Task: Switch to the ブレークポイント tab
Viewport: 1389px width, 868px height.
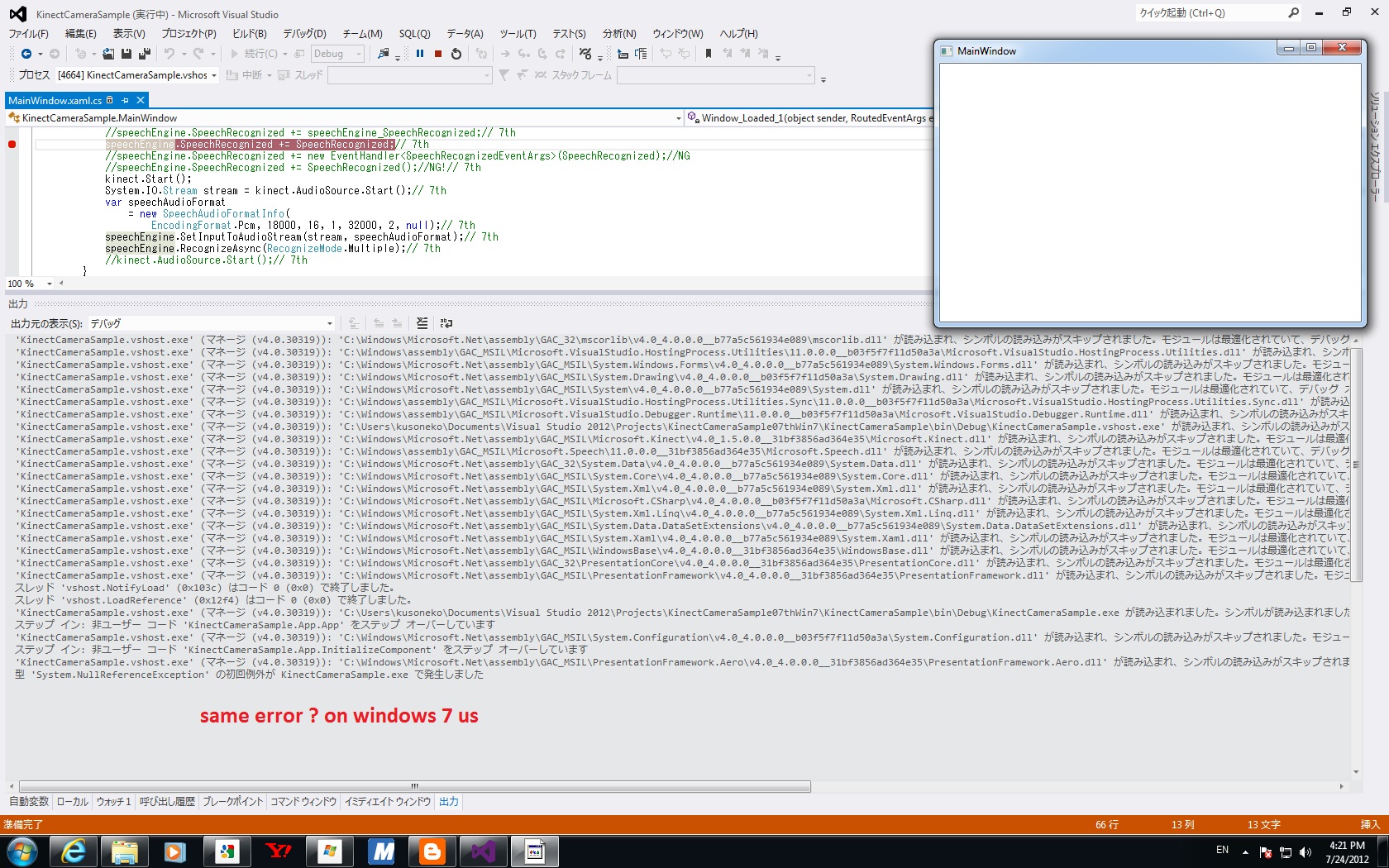Action: pyautogui.click(x=232, y=801)
